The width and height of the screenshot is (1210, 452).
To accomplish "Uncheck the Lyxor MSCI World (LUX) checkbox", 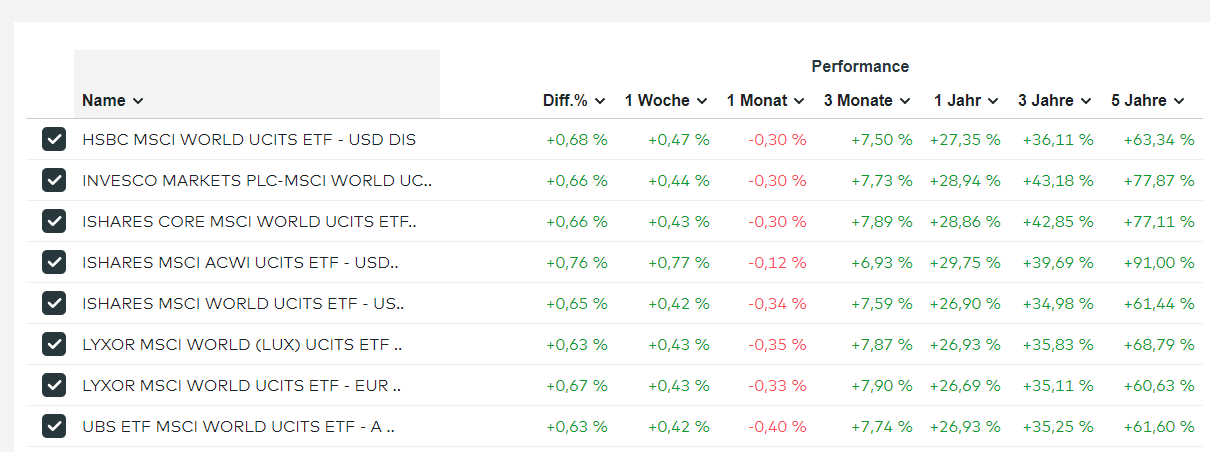I will pos(54,344).
